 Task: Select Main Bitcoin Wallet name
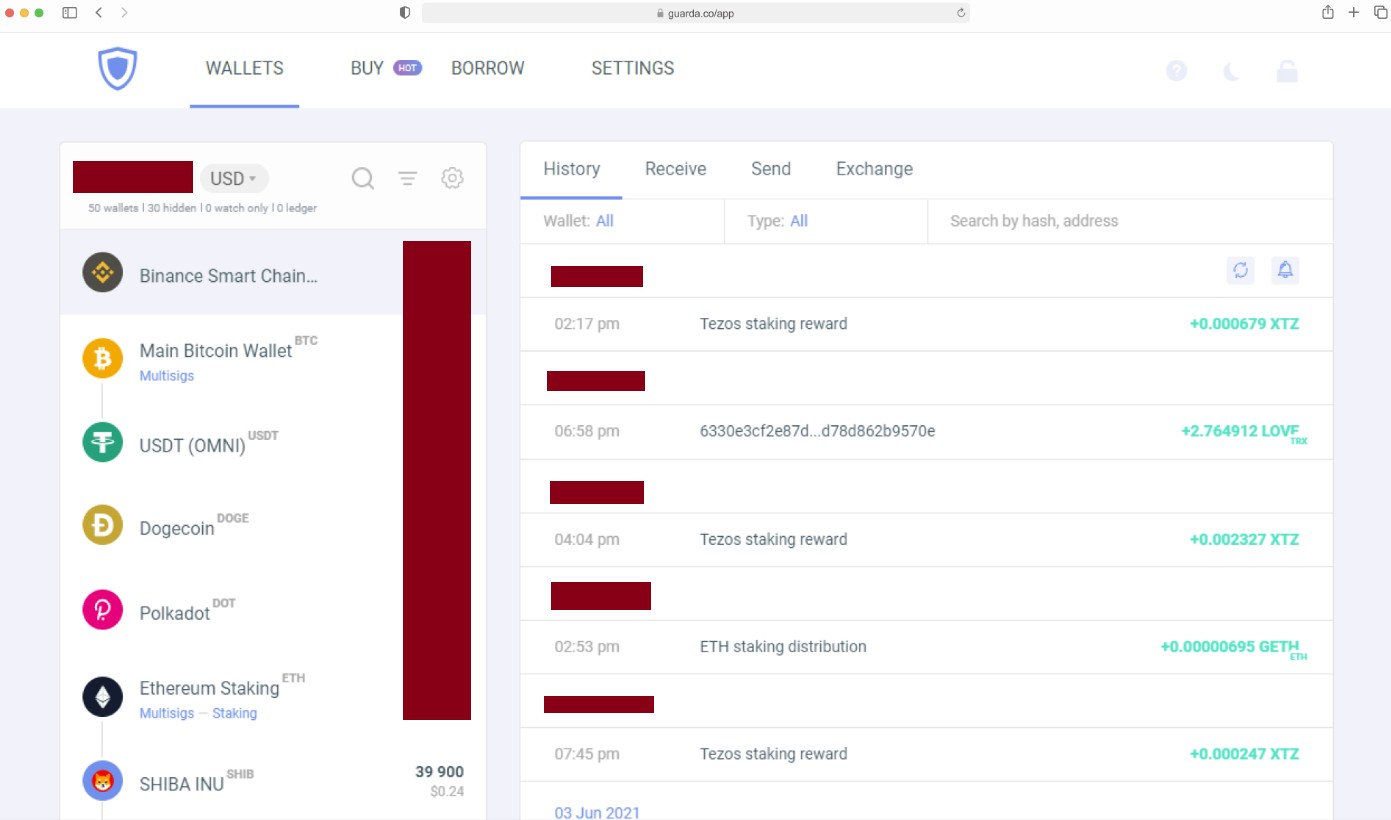point(216,351)
